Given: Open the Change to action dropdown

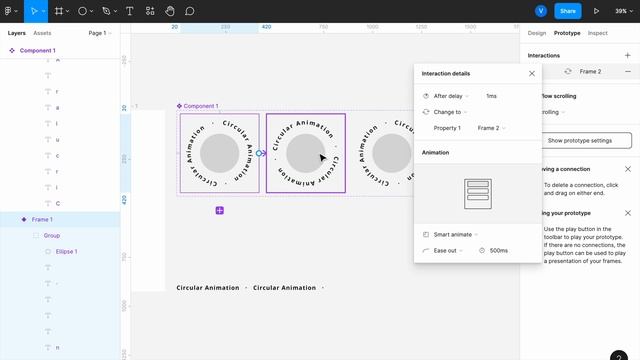Looking at the screenshot, I should pos(450,112).
